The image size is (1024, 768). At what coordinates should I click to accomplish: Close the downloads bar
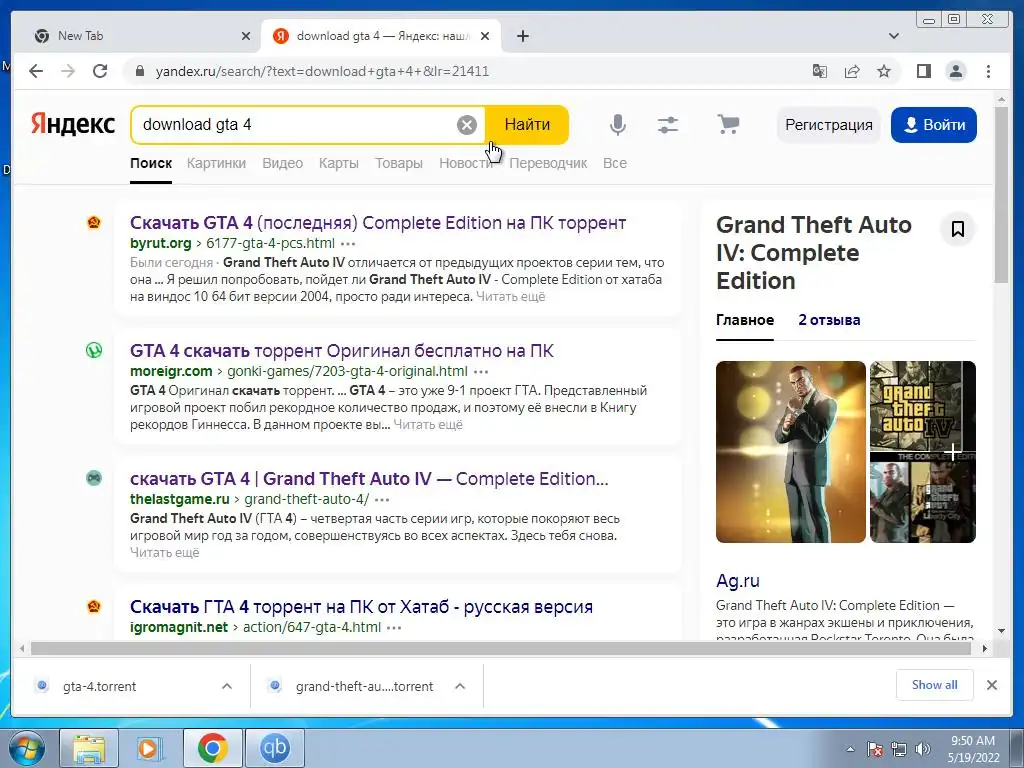(x=991, y=685)
